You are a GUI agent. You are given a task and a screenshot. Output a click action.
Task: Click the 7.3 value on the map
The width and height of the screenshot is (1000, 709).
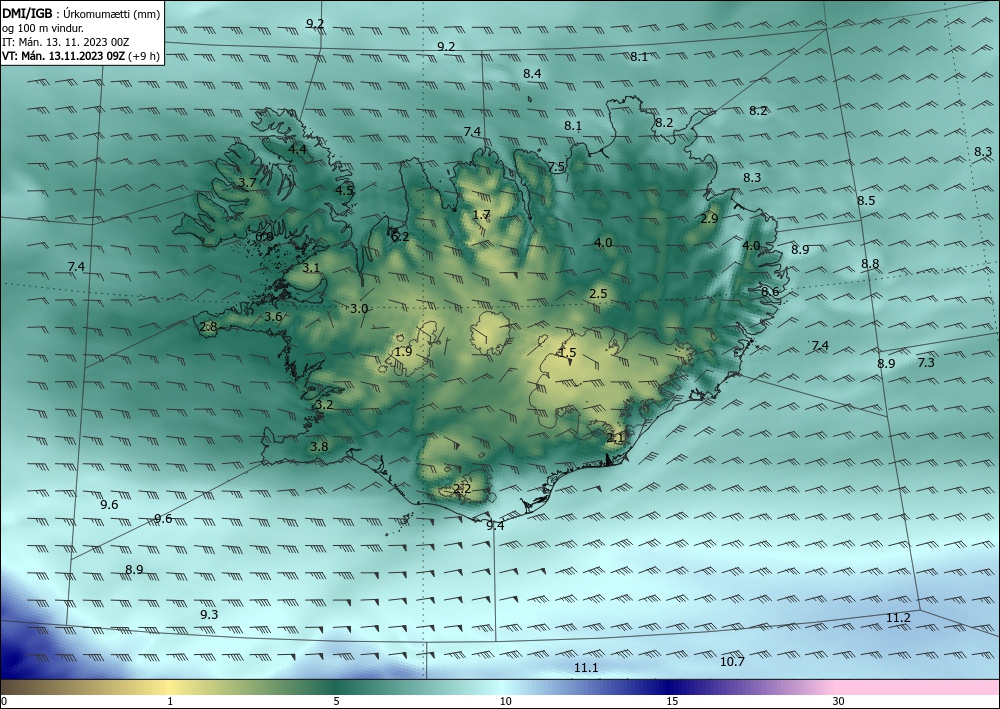[x=926, y=363]
